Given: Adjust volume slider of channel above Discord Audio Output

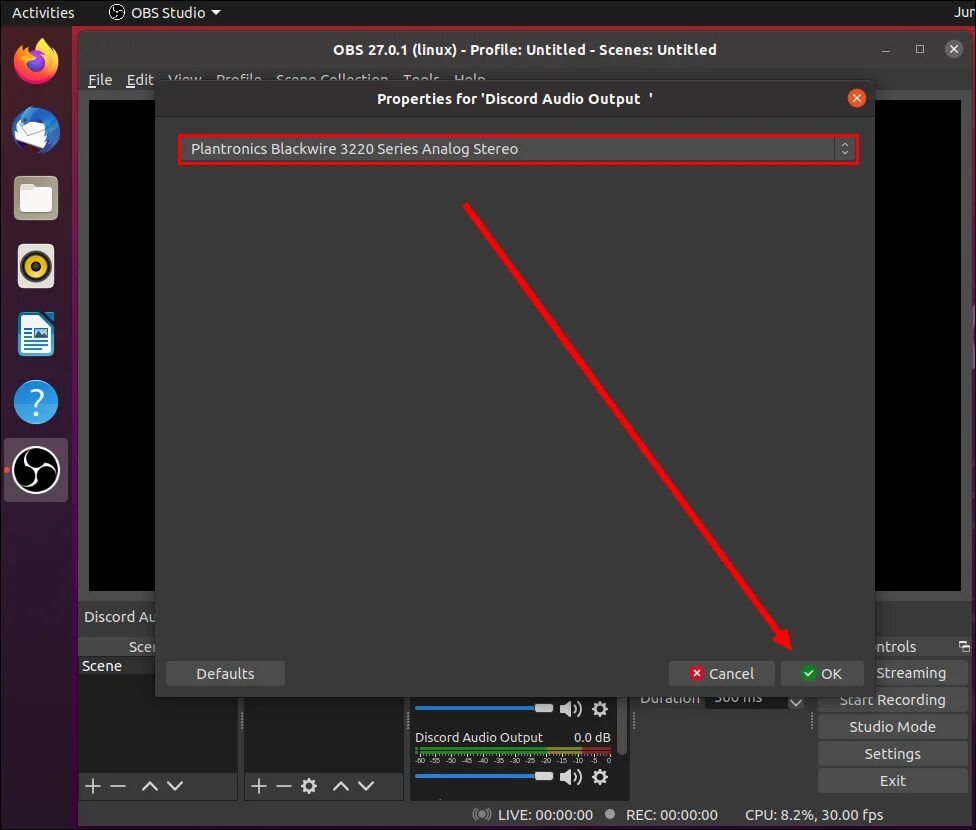Looking at the screenshot, I should 484,708.
